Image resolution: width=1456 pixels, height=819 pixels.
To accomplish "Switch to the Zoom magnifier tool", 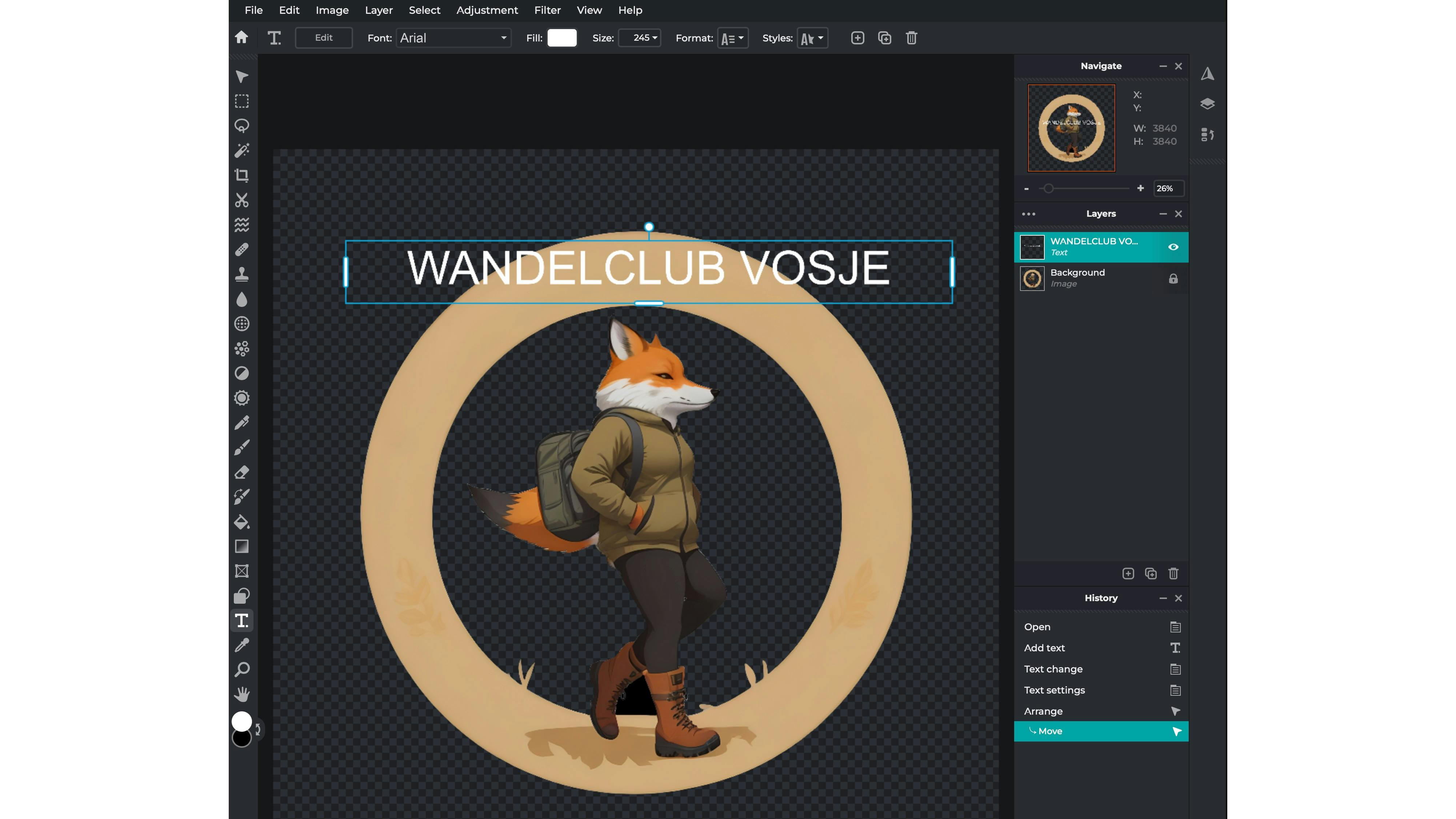I will coord(242,670).
